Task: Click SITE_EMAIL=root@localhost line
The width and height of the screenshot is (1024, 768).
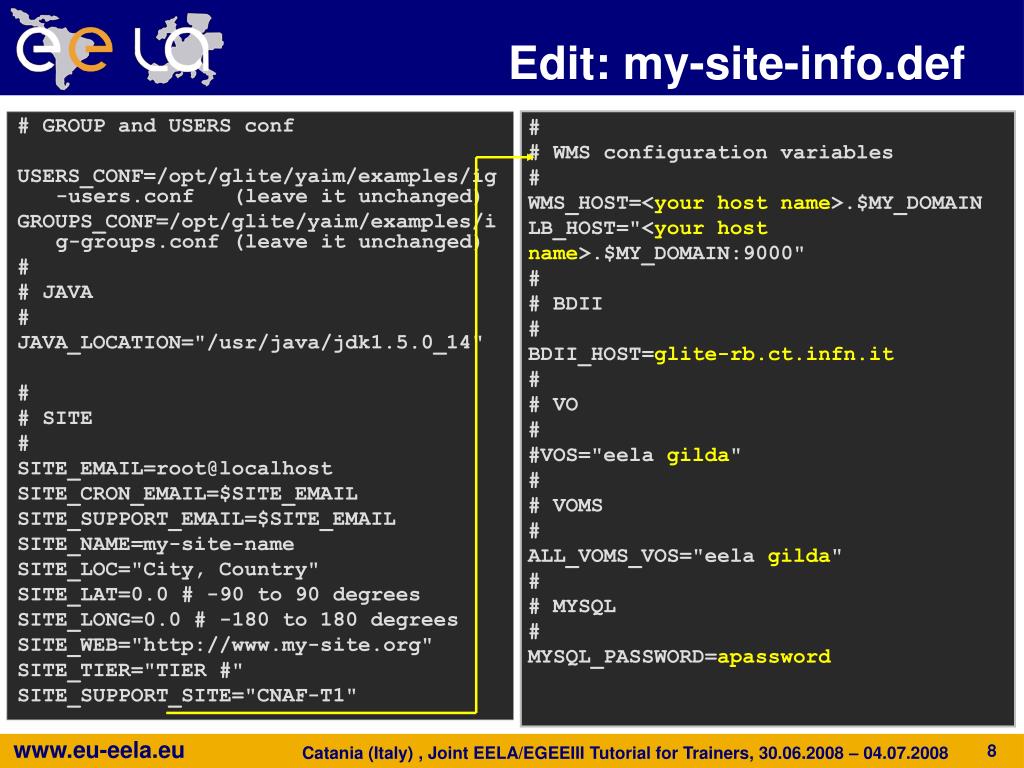Action: [x=175, y=468]
